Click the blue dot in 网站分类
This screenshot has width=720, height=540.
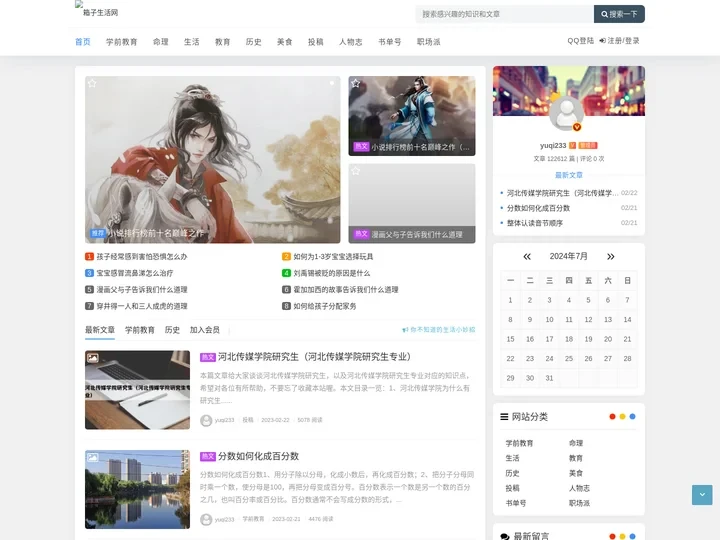632,416
